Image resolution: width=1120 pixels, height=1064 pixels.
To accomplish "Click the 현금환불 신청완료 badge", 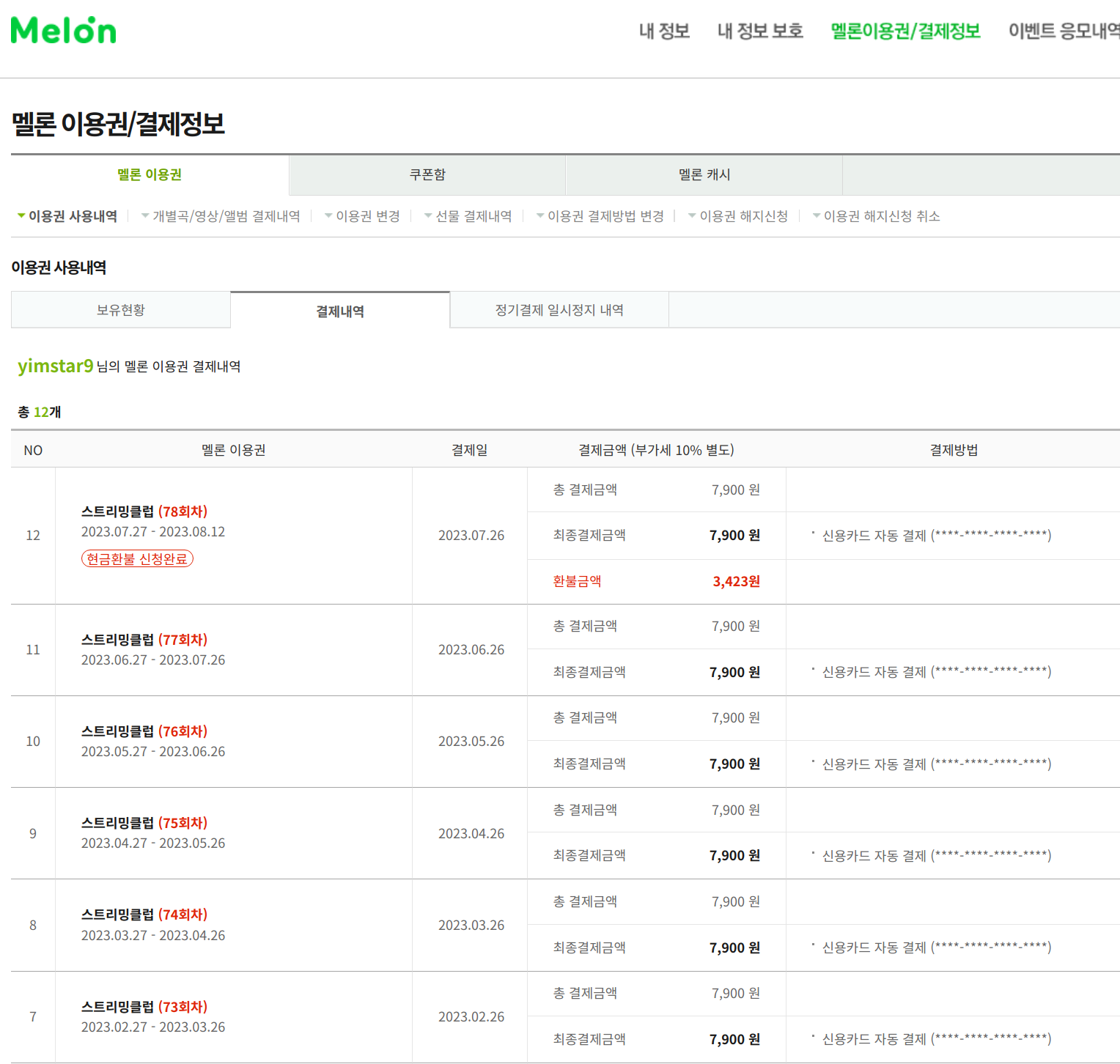I will 137,558.
